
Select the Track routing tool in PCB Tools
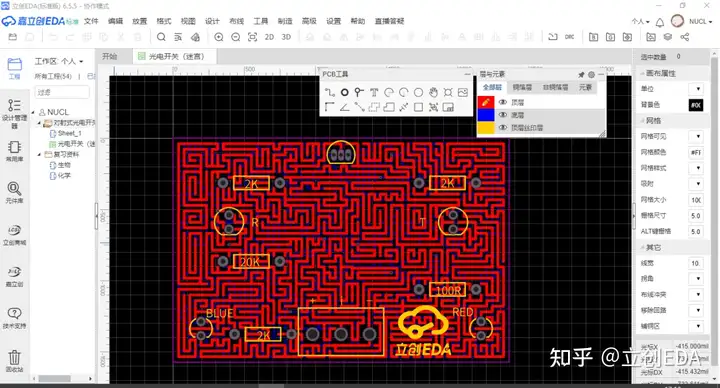[x=329, y=92]
